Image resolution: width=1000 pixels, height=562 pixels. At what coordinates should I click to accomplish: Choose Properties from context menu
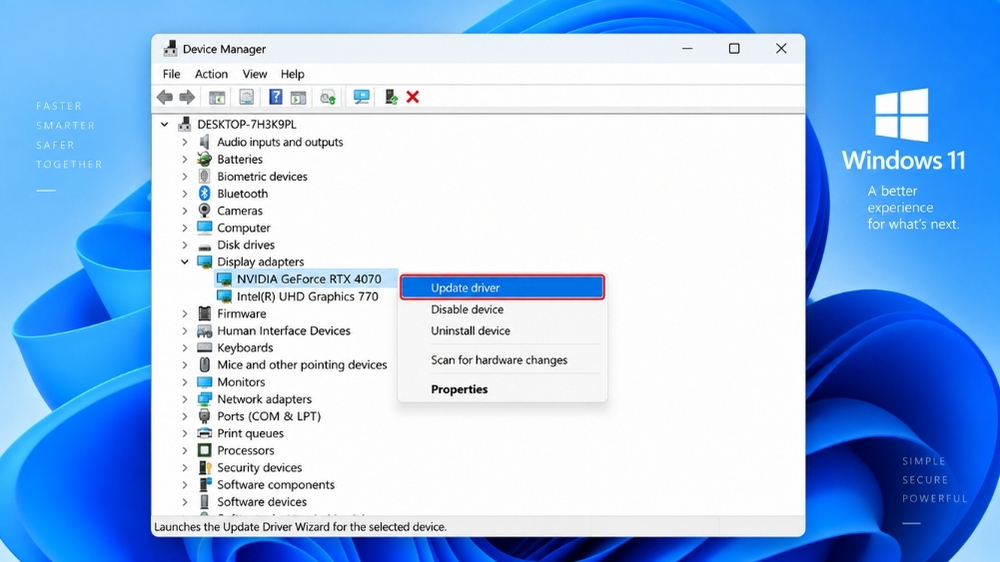[x=503, y=389]
